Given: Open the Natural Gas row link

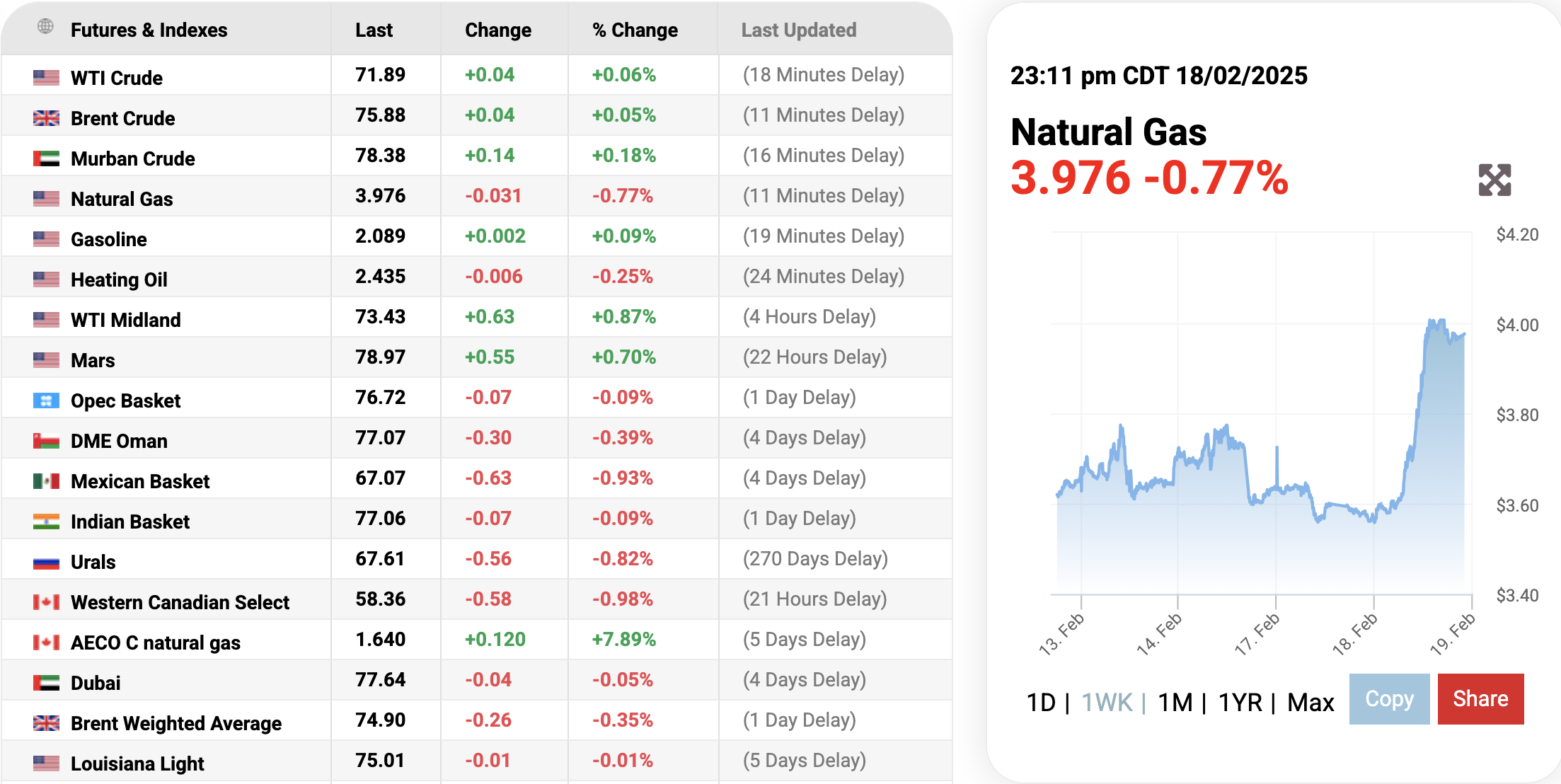Looking at the screenshot, I should point(122,199).
